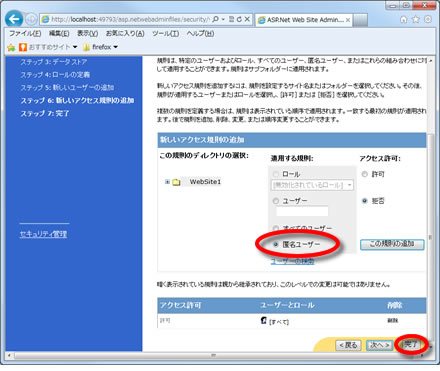Open the disabled roles dropdown
Image resolution: width=440 pixels, height=371 pixels.
(312, 185)
